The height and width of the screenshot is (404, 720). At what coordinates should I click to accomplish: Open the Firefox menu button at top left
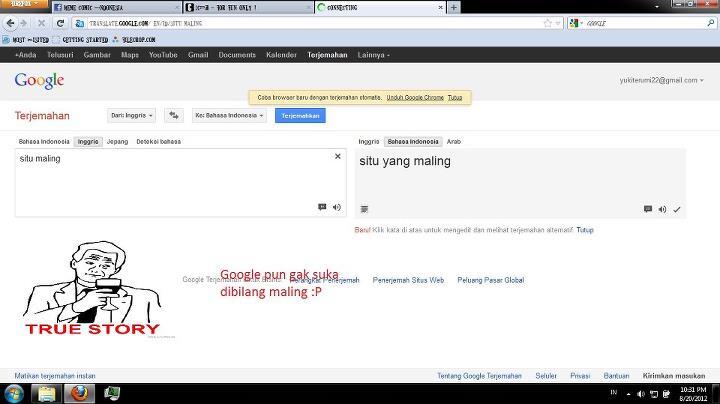click(24, 4)
